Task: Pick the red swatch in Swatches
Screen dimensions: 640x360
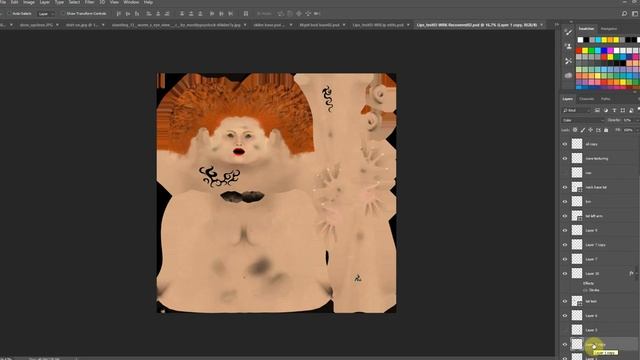Action: pos(579,51)
